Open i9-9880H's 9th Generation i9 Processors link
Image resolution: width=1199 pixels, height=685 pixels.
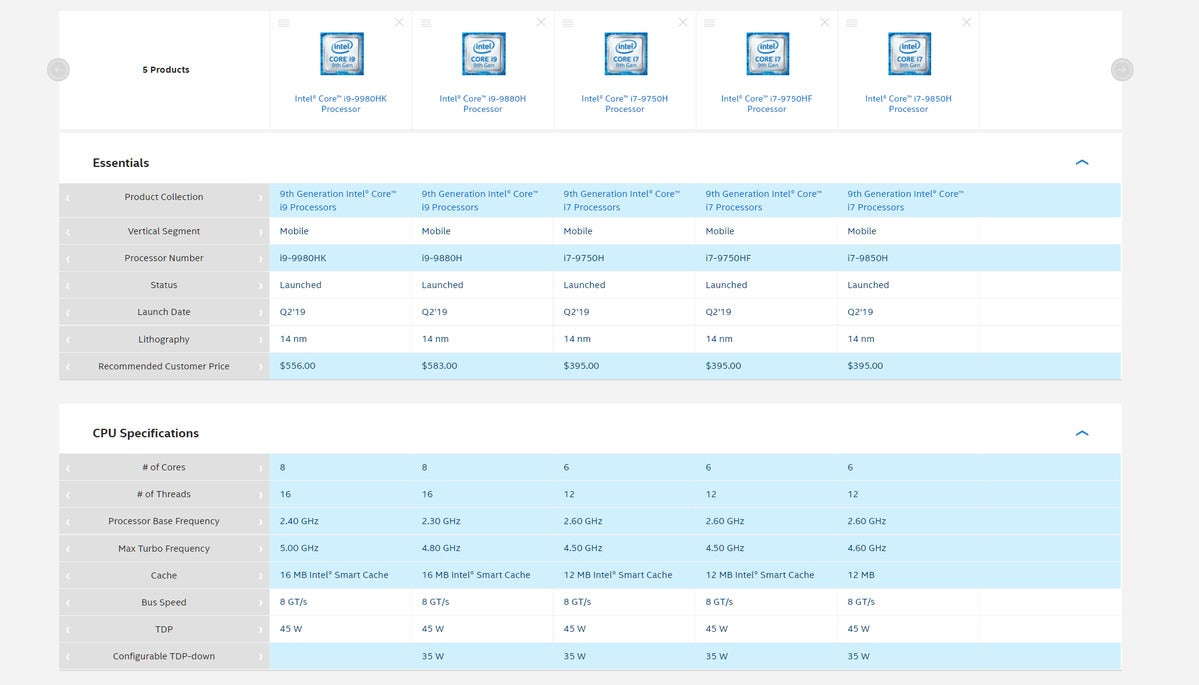(480, 200)
